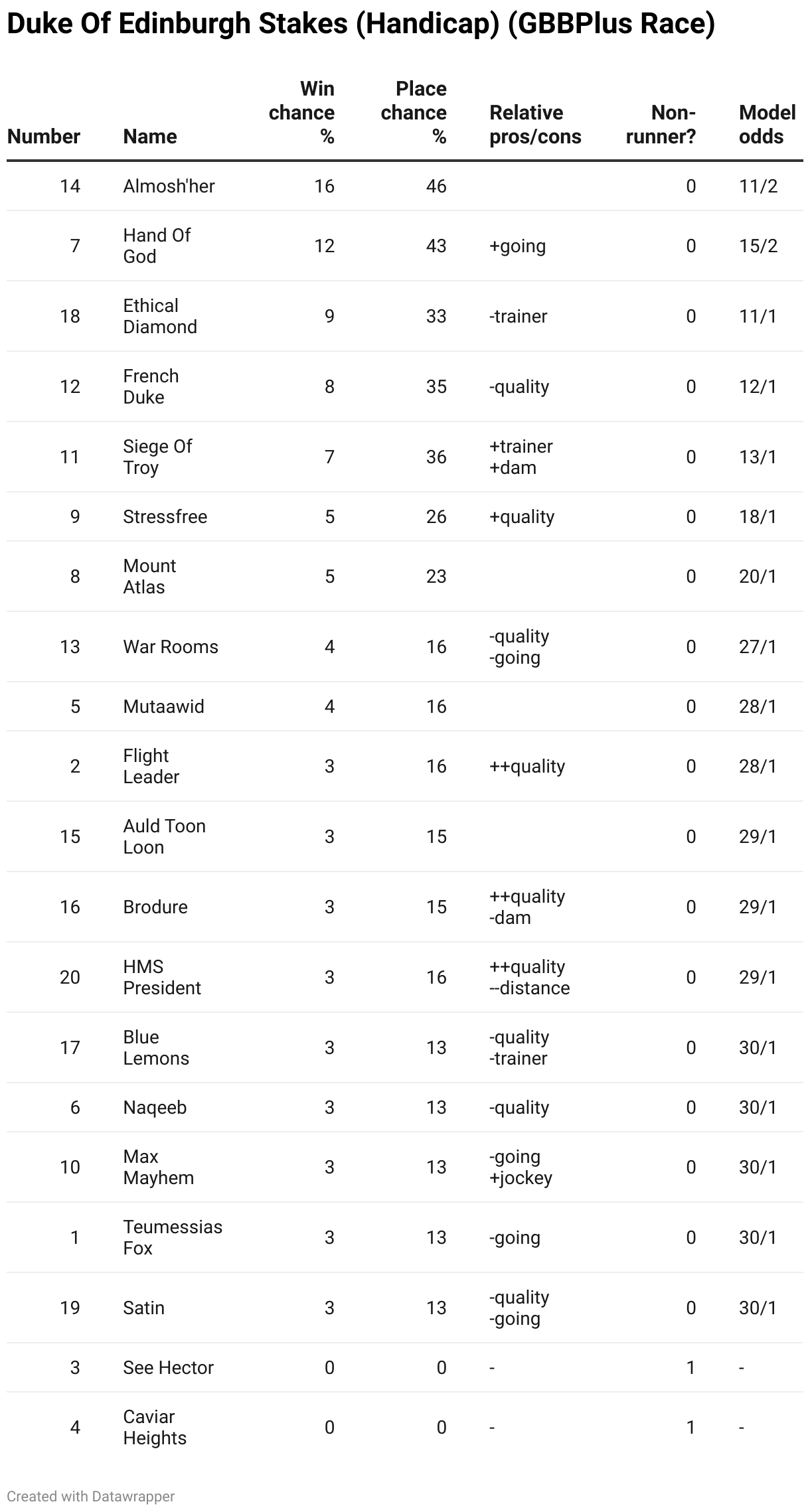Open the Created with Datawrapper link
Screen dimensions: 810x1512
pos(91,1496)
